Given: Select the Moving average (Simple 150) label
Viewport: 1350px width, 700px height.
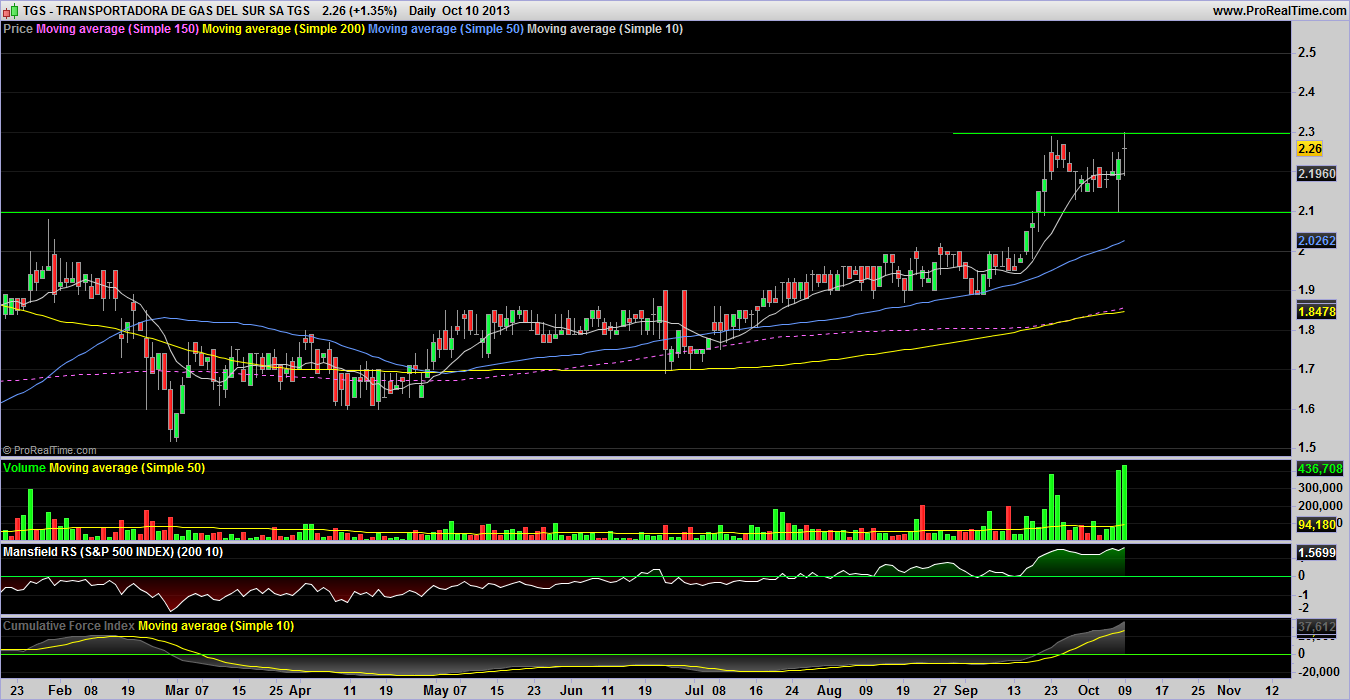Looking at the screenshot, I should pyautogui.click(x=117, y=29).
